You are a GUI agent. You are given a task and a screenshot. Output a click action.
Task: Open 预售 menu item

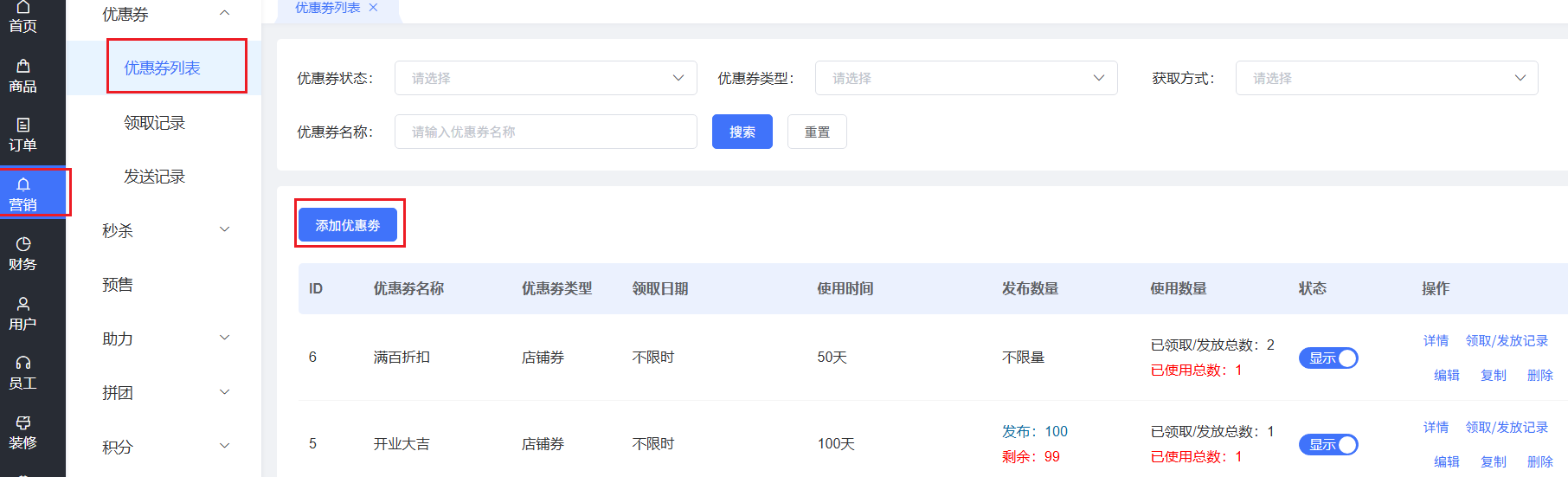pyautogui.click(x=118, y=285)
